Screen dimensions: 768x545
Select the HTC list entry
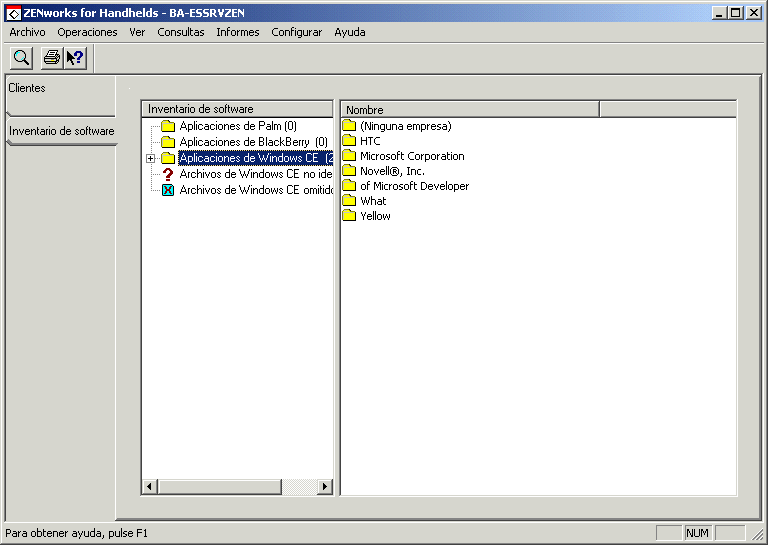point(370,141)
